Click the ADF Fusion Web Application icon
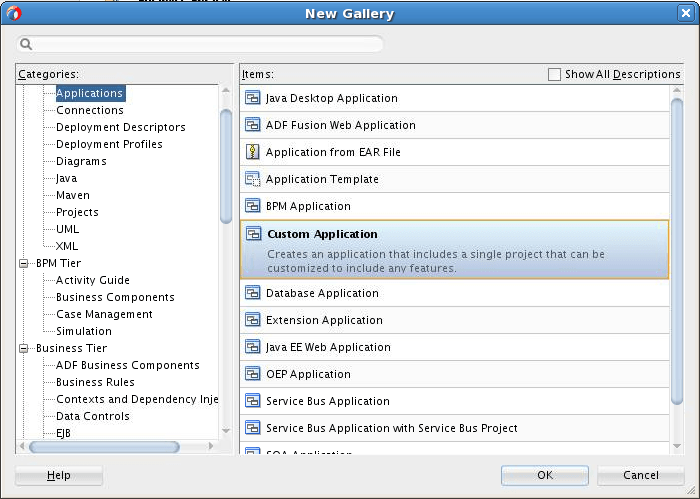The height and width of the screenshot is (499, 700). [x=253, y=125]
